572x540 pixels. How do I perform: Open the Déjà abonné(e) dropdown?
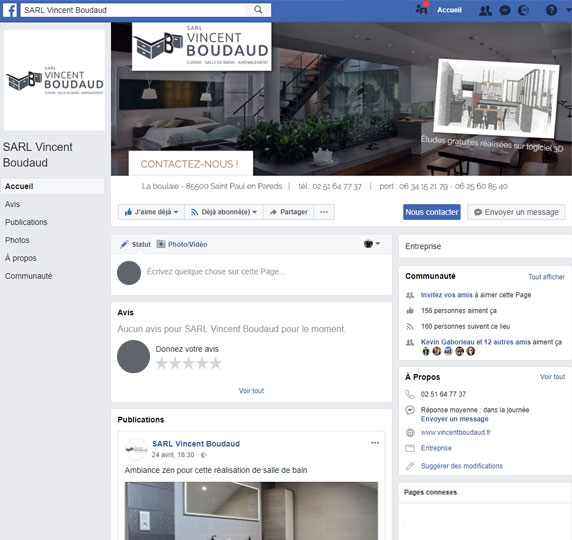pos(224,212)
